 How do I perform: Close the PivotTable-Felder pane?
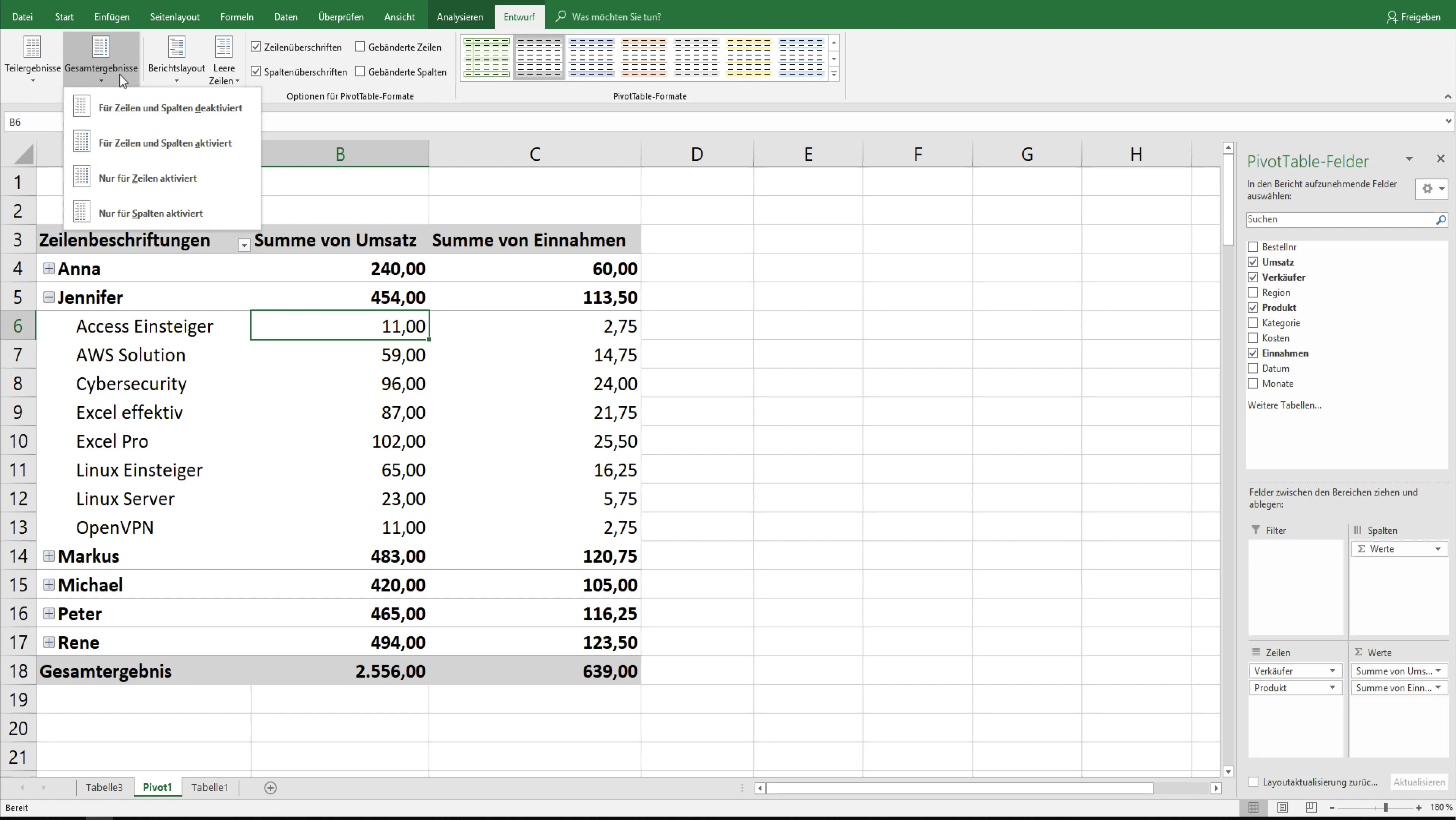click(x=1440, y=159)
